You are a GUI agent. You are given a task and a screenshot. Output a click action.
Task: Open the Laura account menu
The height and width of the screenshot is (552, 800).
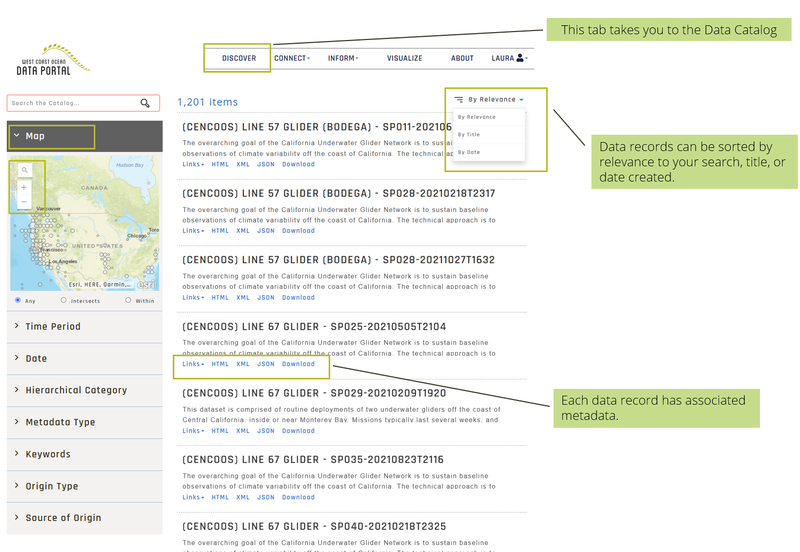pos(509,58)
